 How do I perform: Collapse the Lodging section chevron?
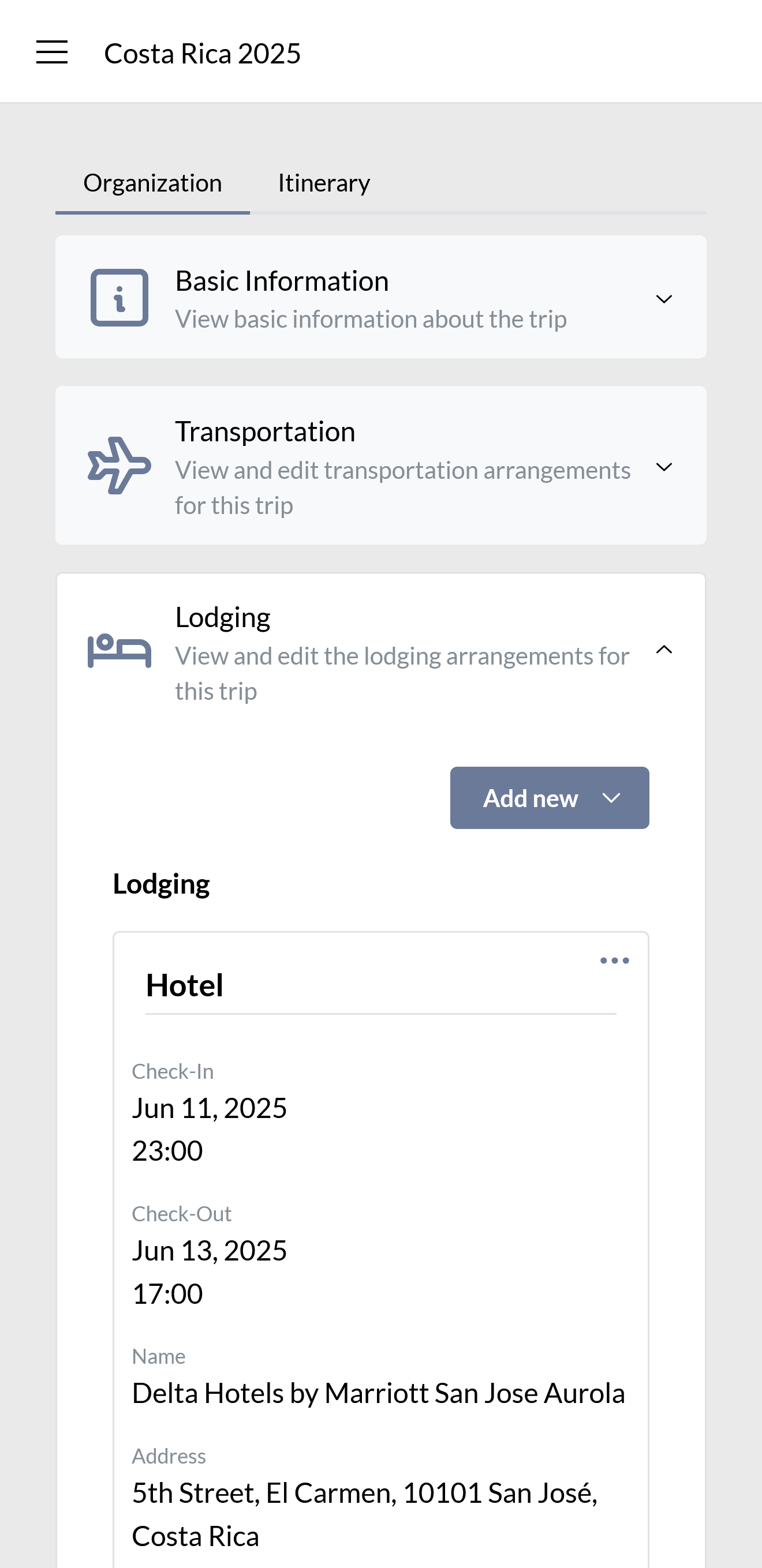click(663, 650)
